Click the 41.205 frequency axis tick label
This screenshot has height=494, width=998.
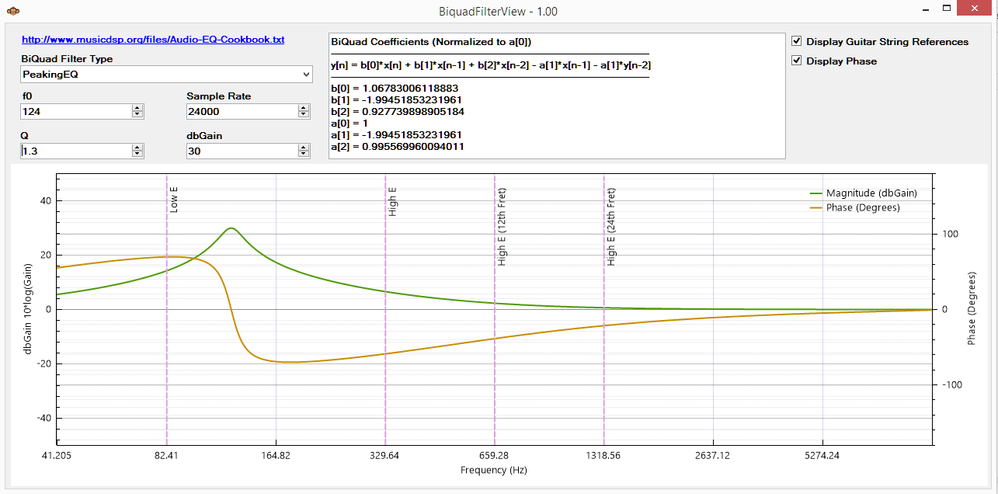57,455
